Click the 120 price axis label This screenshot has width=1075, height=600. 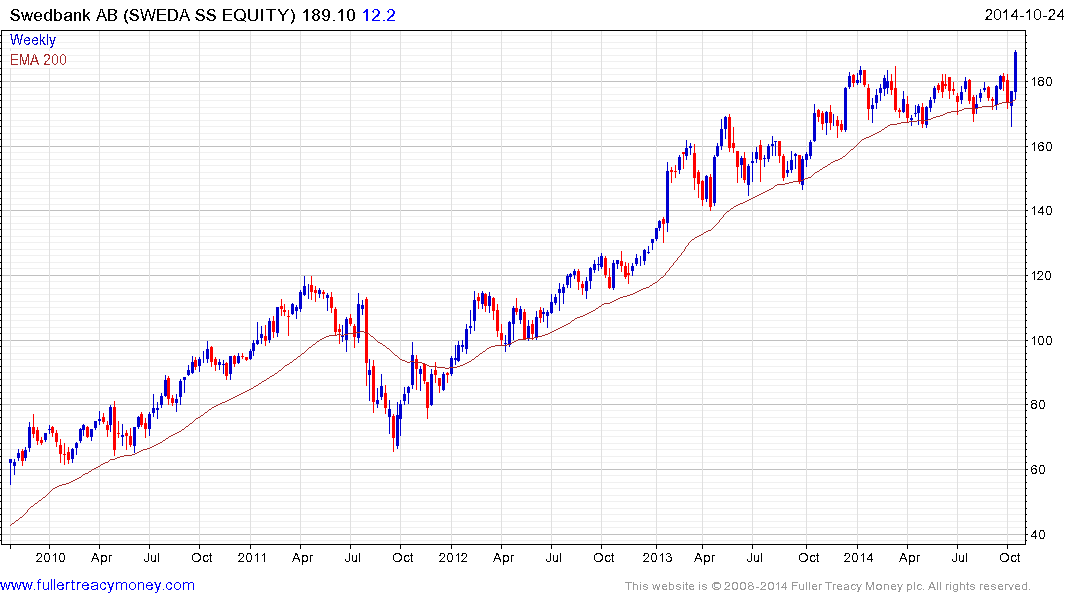coord(1041,276)
